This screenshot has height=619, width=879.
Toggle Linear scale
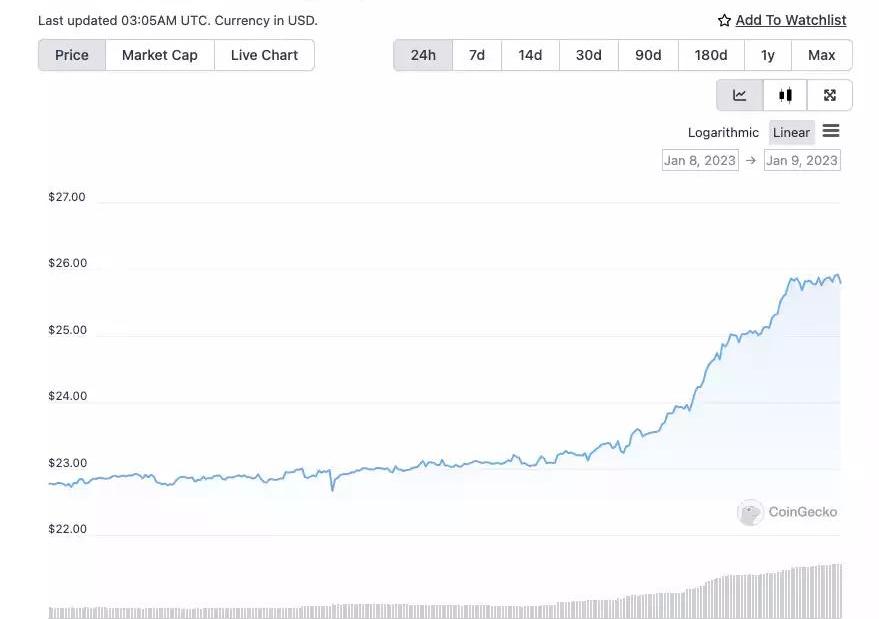pos(791,132)
